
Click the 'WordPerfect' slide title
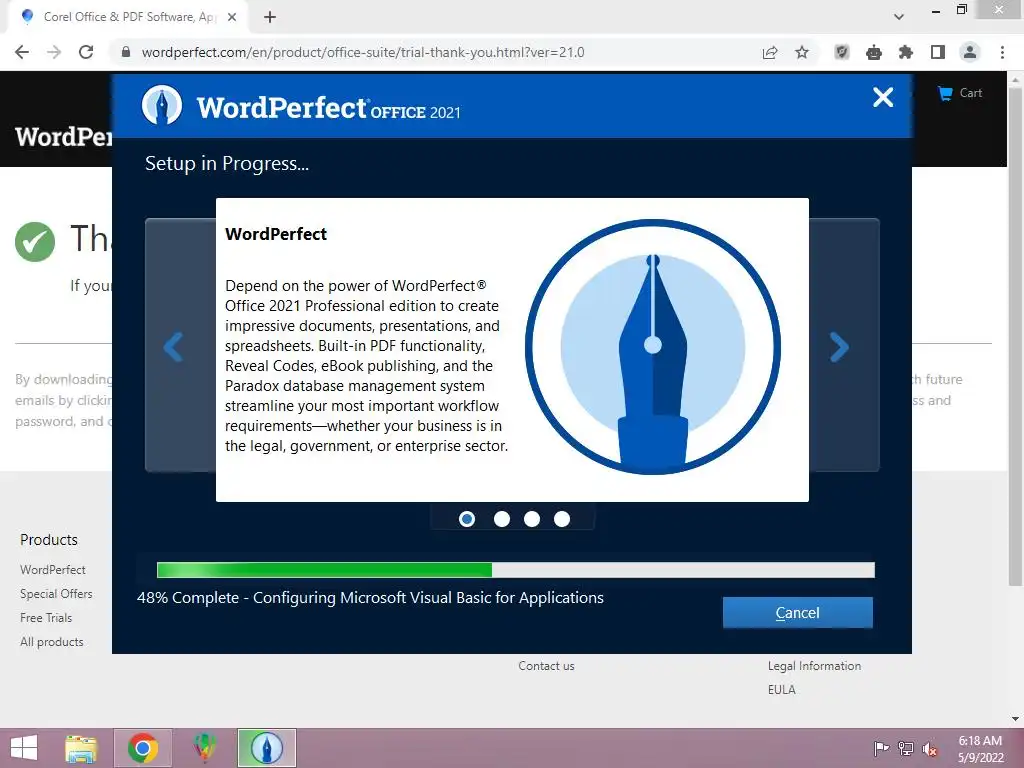pyautogui.click(x=276, y=234)
